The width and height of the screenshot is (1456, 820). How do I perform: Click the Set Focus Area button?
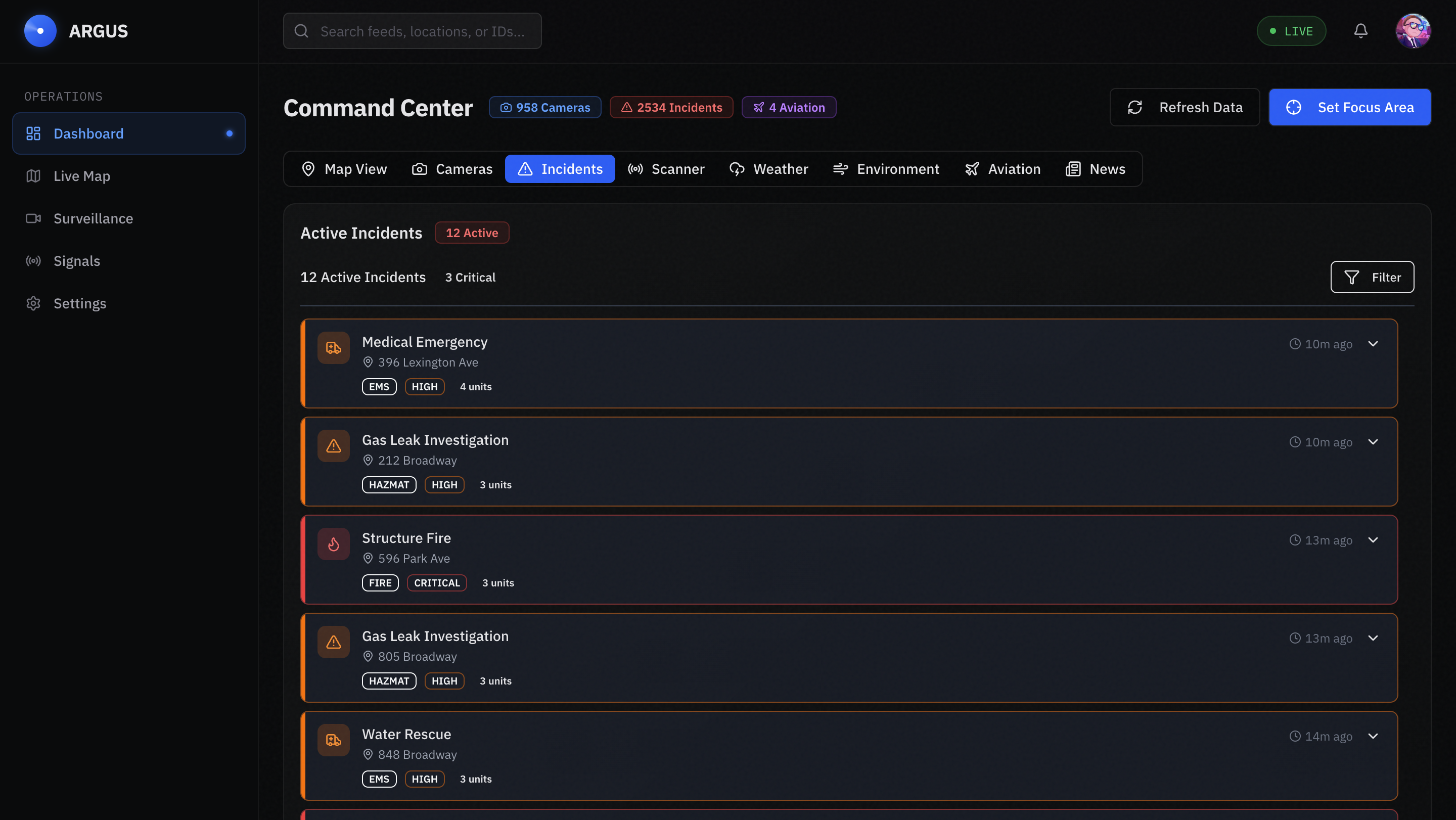tap(1350, 107)
